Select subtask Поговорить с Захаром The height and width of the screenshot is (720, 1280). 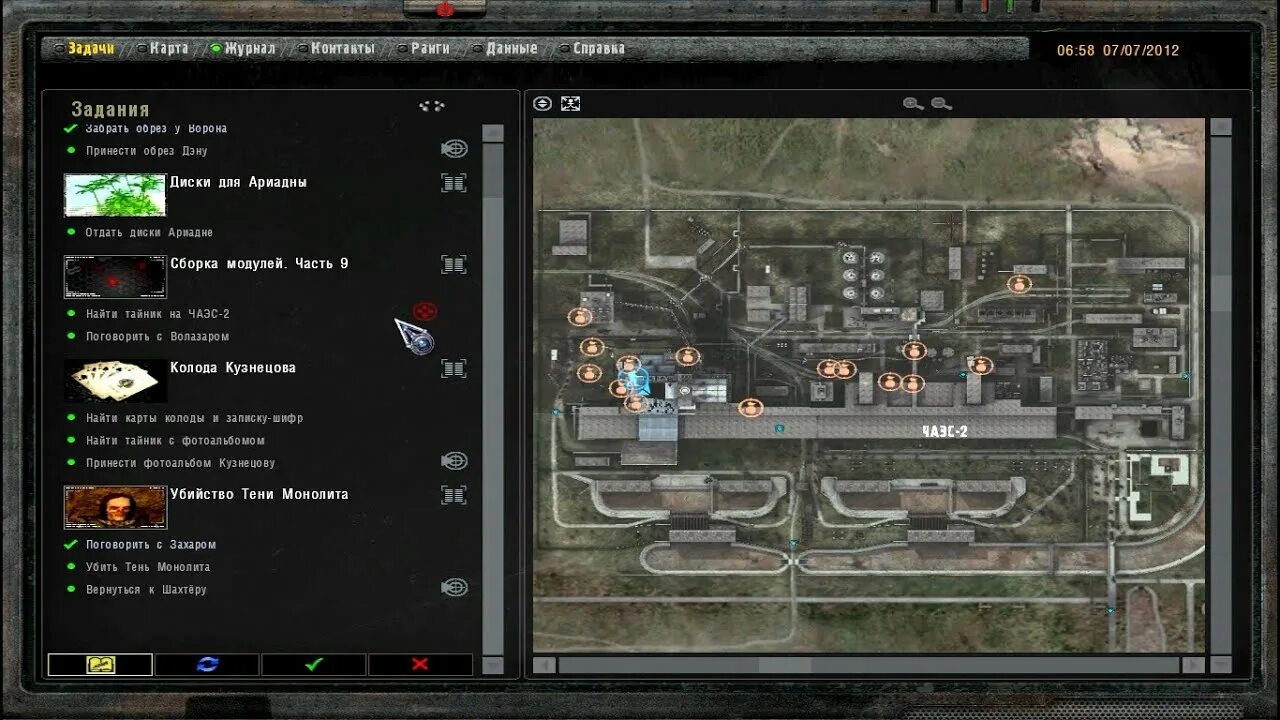[x=151, y=544]
